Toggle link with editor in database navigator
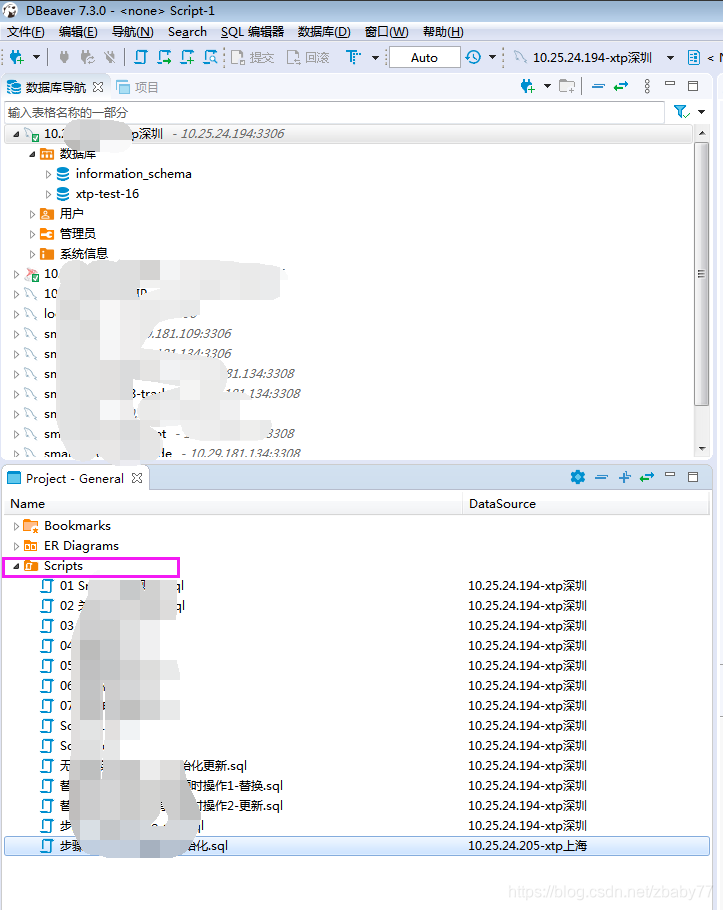 621,86
